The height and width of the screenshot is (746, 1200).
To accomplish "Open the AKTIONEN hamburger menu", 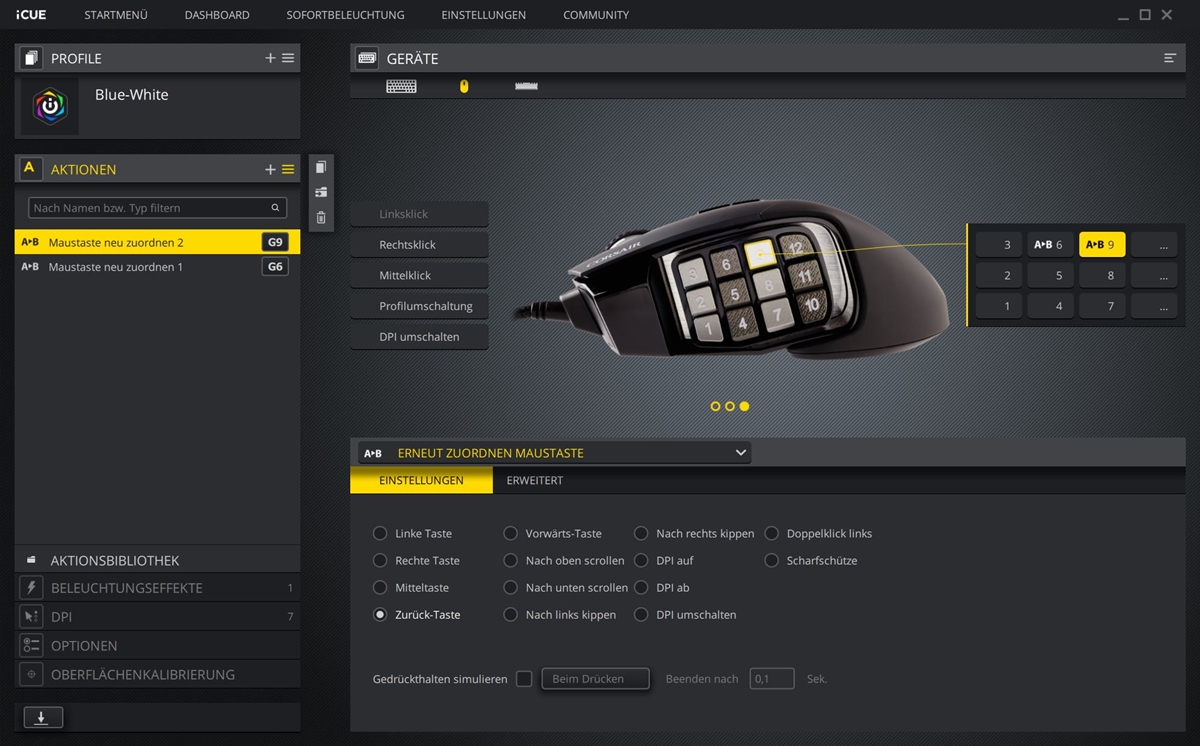I will coord(288,169).
